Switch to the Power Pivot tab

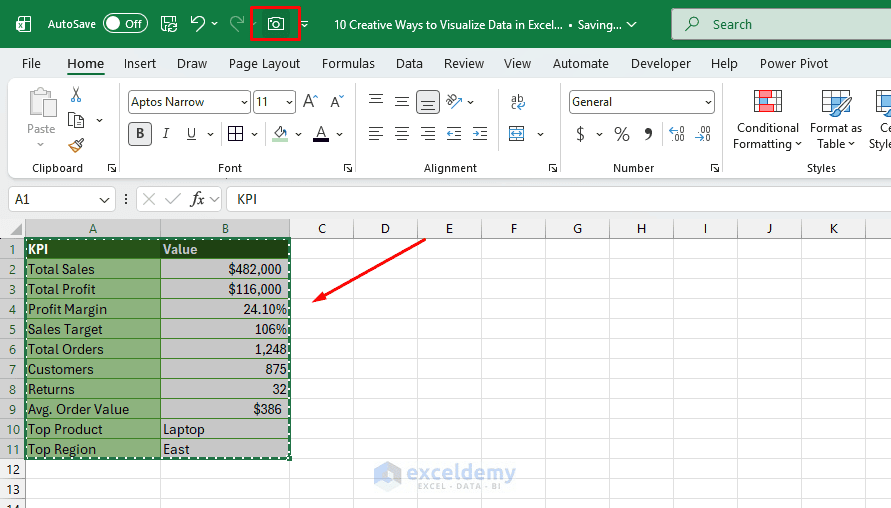coord(794,64)
